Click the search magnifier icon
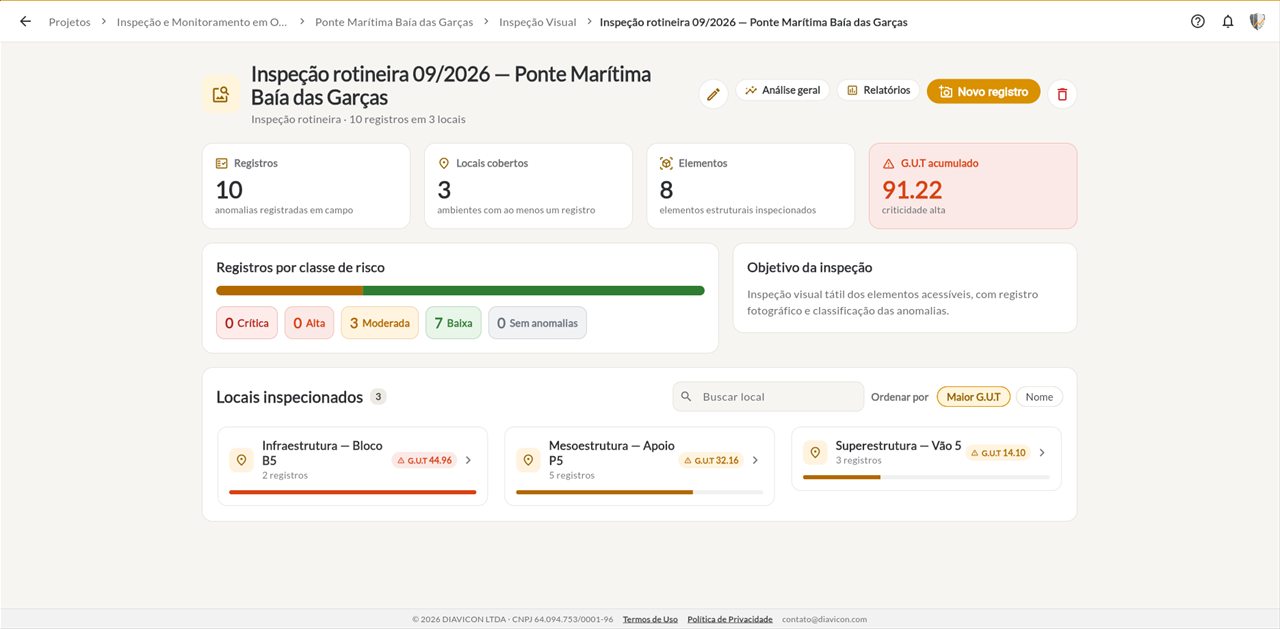Image resolution: width=1280 pixels, height=629 pixels. point(686,397)
